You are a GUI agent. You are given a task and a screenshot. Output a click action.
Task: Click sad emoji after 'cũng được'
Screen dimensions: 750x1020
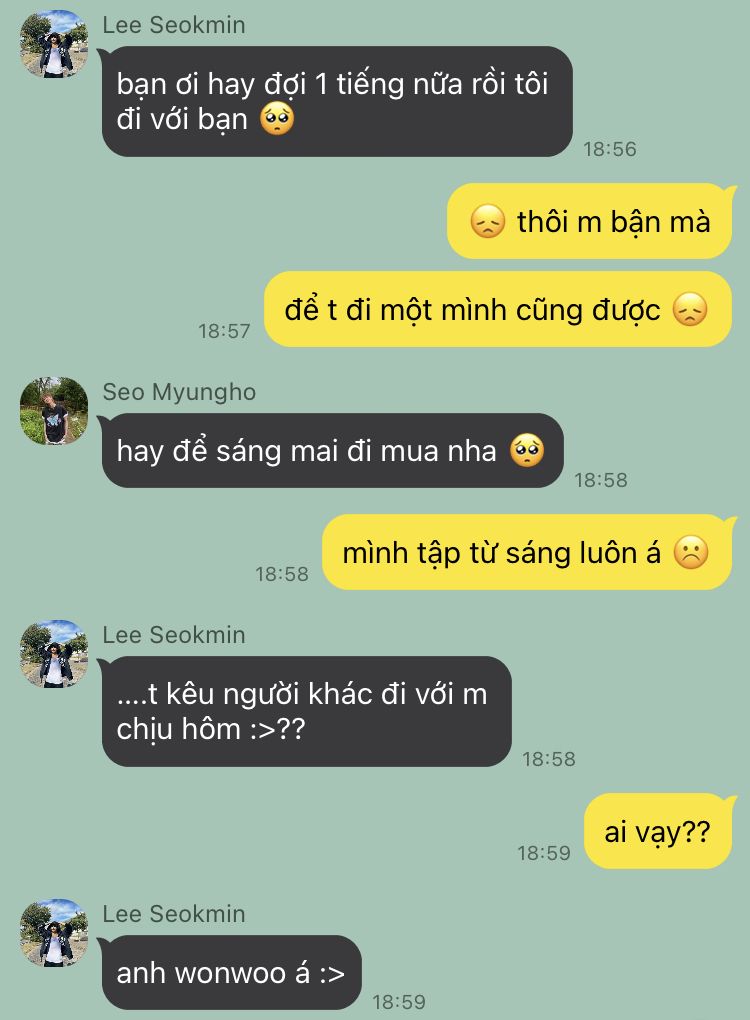pos(690,309)
